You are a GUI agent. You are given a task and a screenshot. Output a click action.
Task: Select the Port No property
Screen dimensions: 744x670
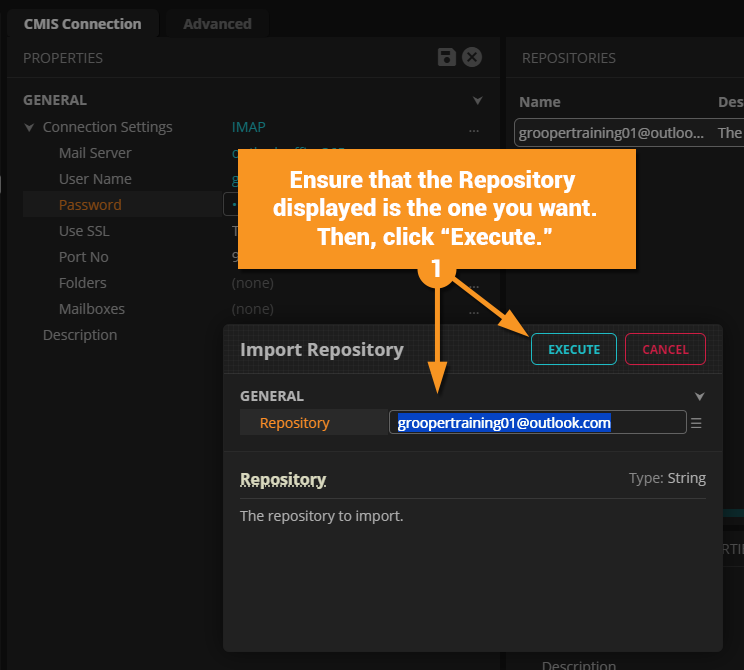click(84, 257)
